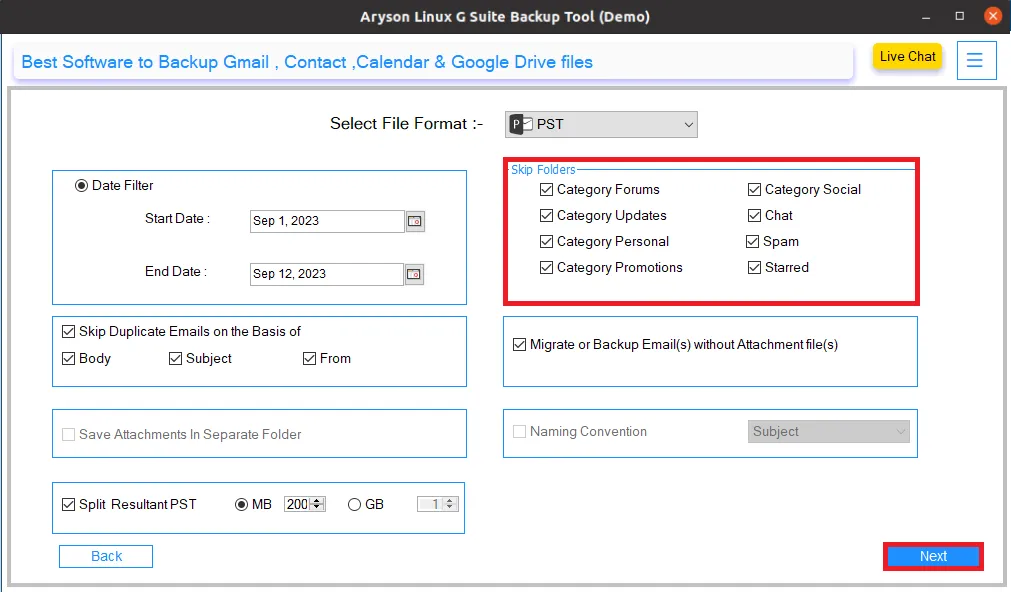Open the Start Date calendar picker icon
This screenshot has width=1011, height=592.
415,221
